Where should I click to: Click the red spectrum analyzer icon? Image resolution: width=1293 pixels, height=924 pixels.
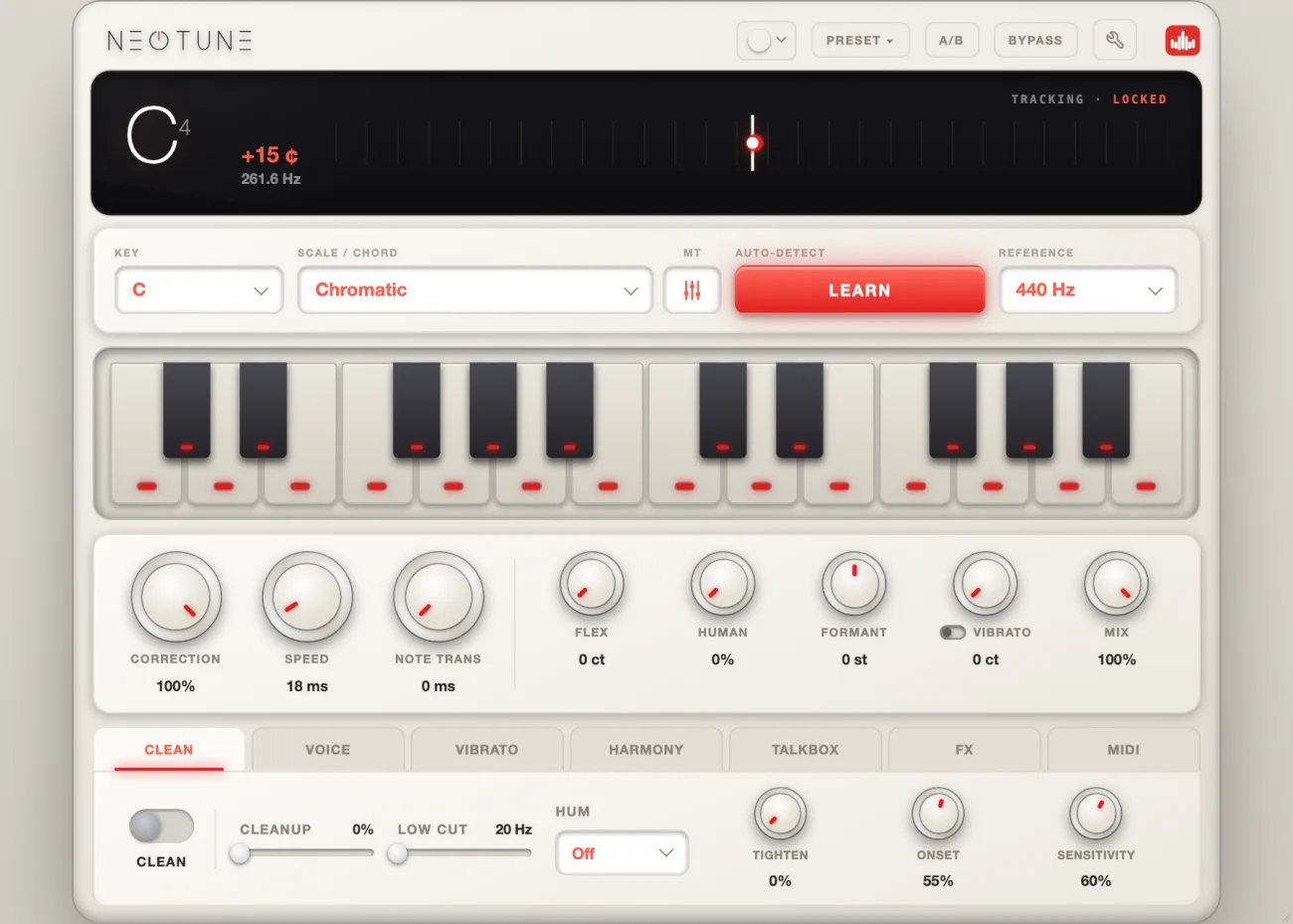point(1183,41)
